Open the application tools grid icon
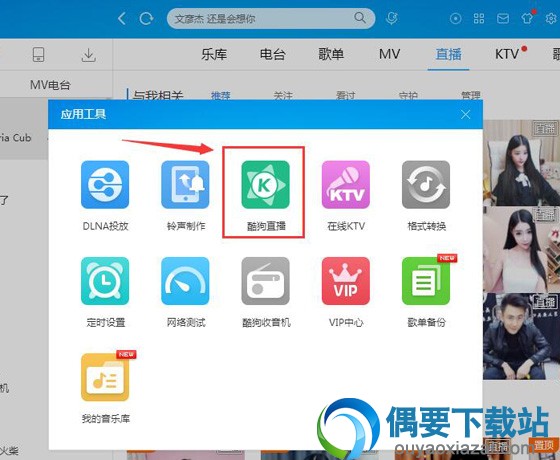Screen dimensions: 560x460 (x=479, y=19)
